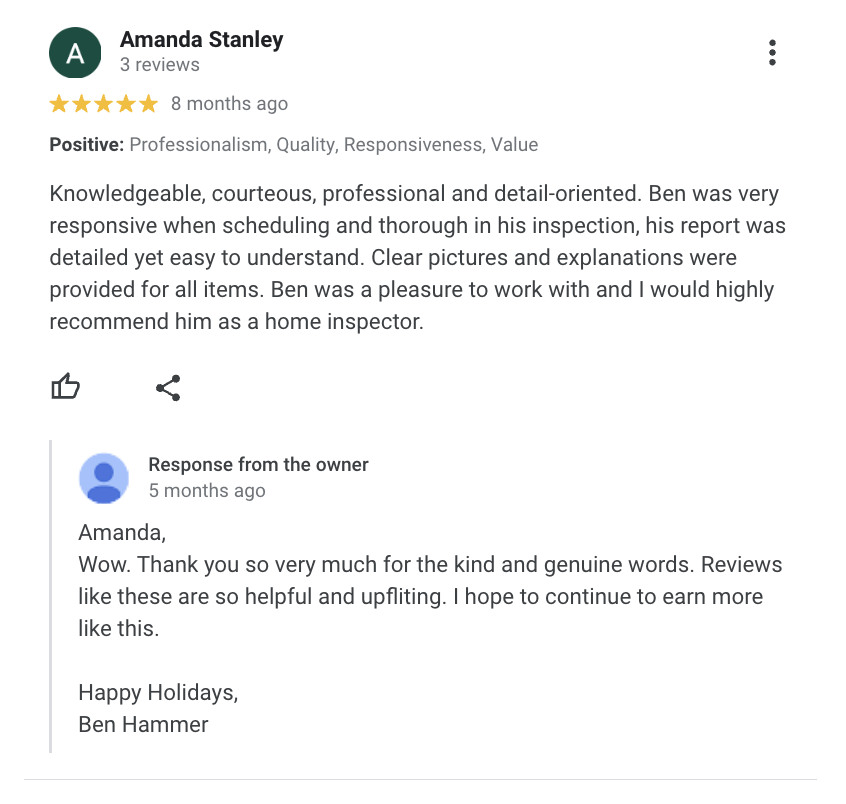The image size is (846, 804).
Task: Click '5 months ago' under owner response
Action: (x=207, y=490)
